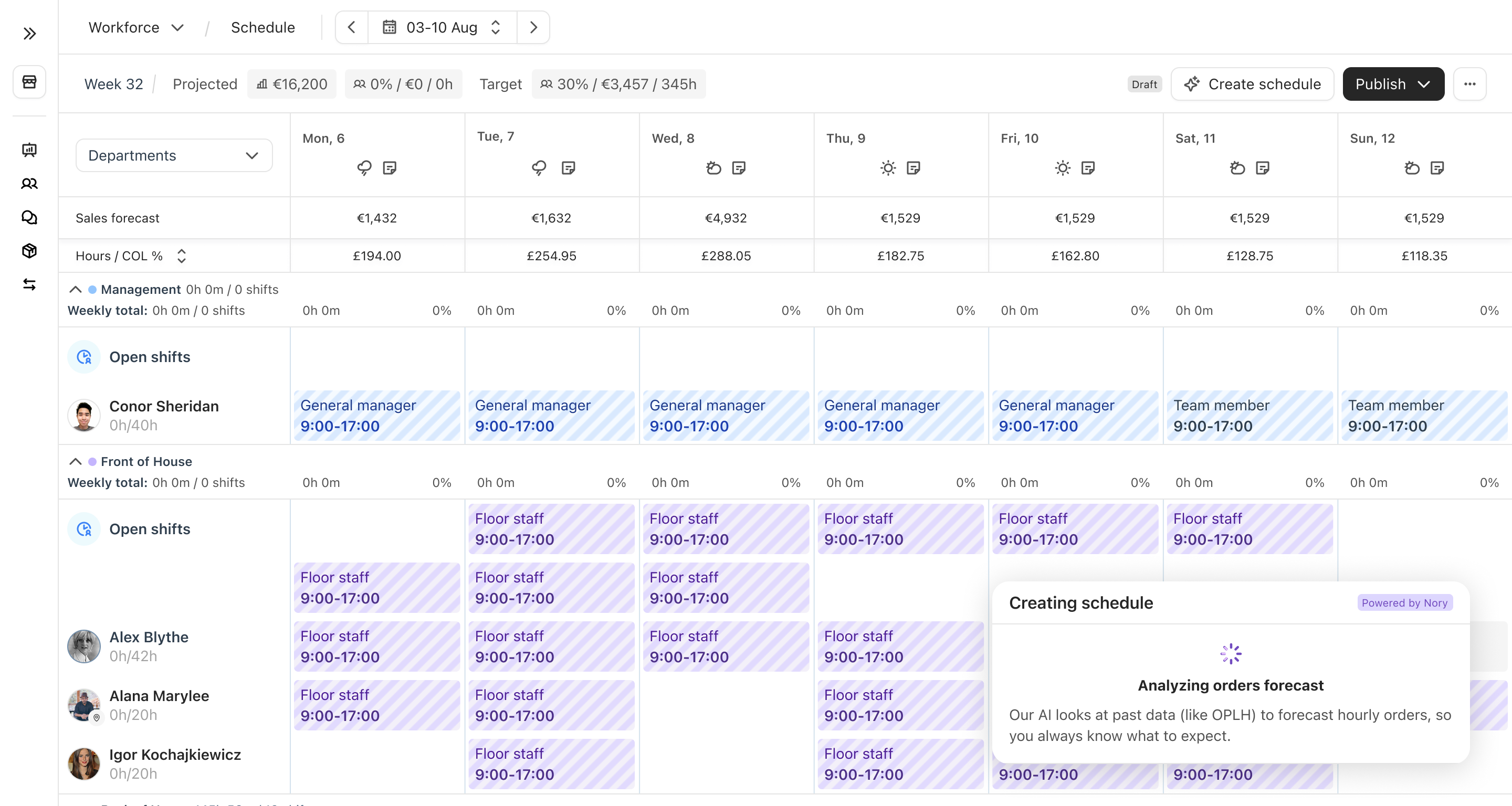Select Conor Sheridan's Monday General manager shift
Image resolution: width=1512 pixels, height=806 pixels.
pyautogui.click(x=377, y=415)
